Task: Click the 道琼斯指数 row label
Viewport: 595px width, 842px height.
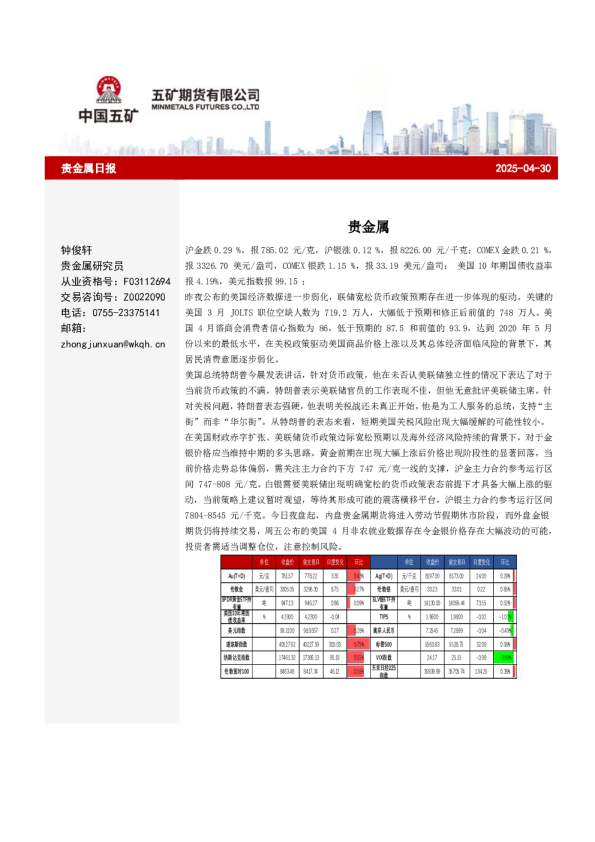Action: 236,644
